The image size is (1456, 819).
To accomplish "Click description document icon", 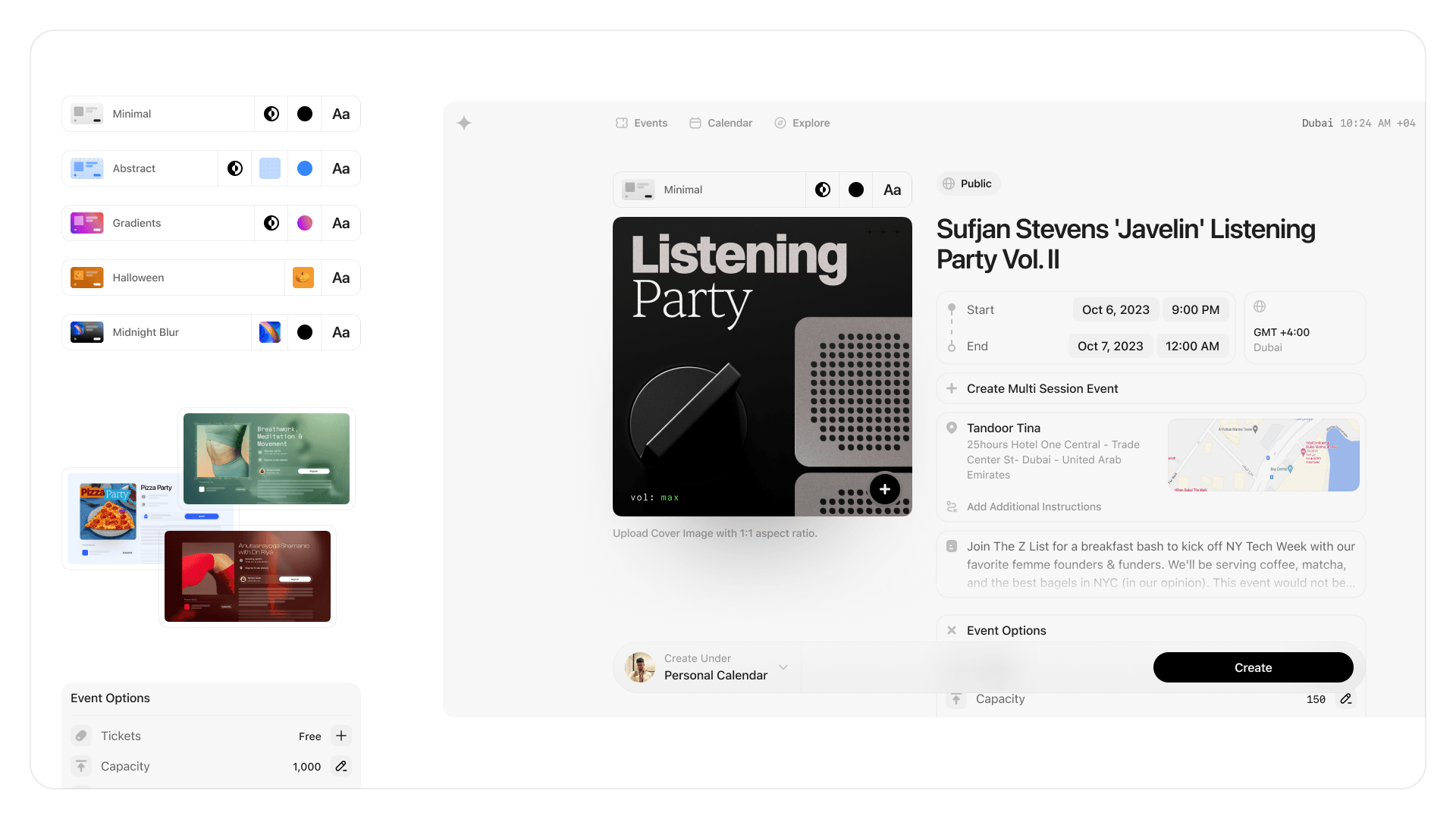I will (952, 546).
